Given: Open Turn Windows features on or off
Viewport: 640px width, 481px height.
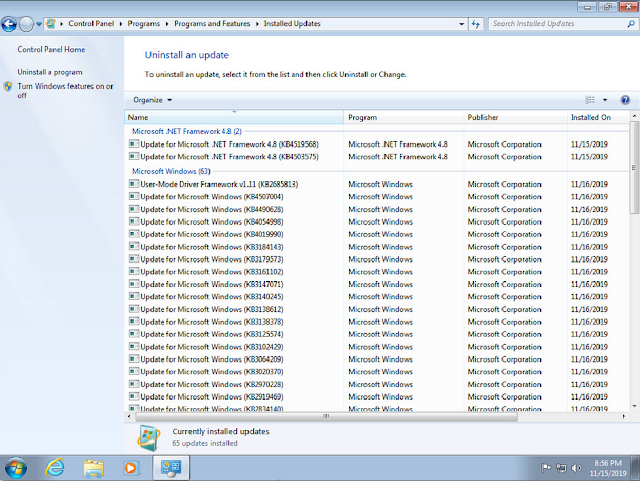Looking at the screenshot, I should click(65, 91).
